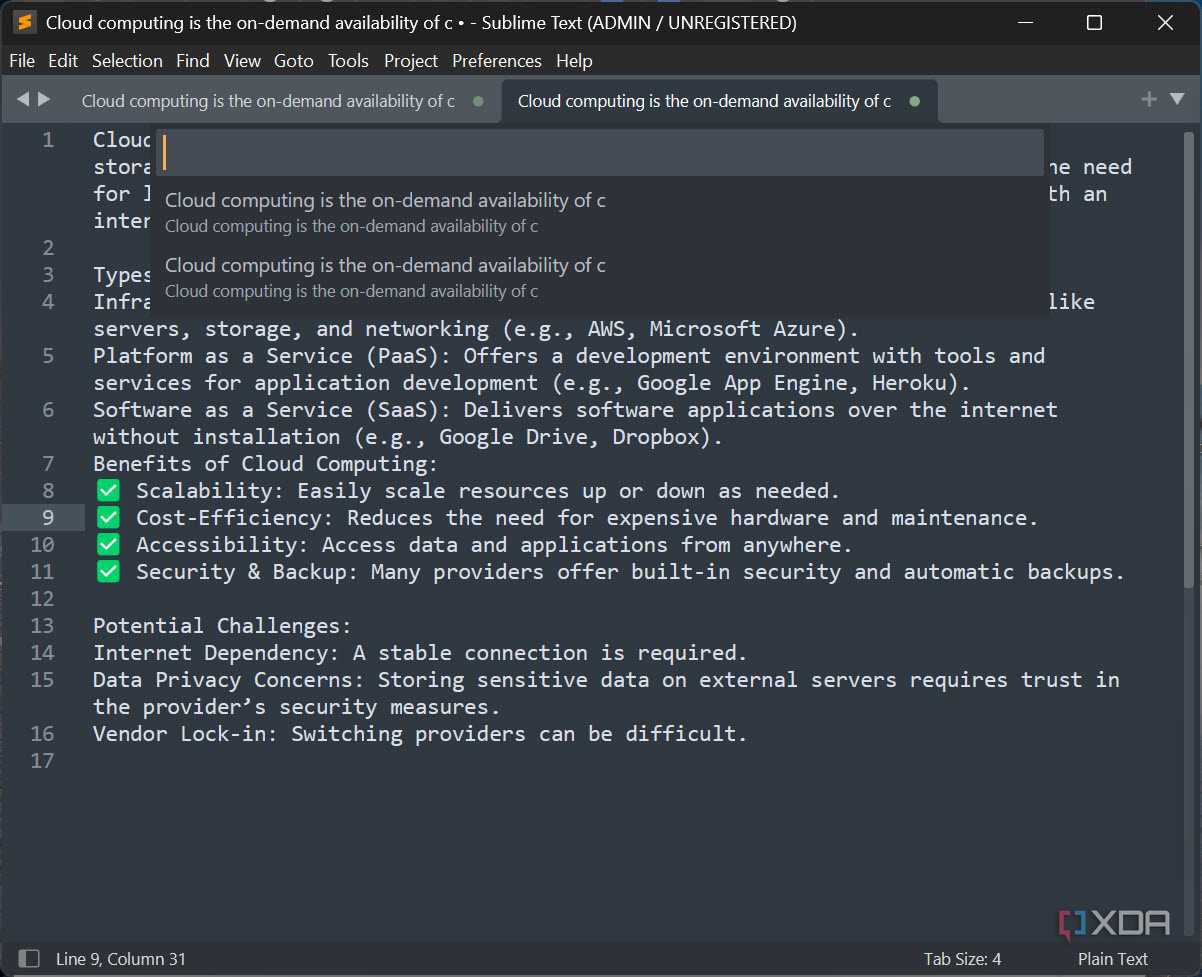Open the Find menu
This screenshot has width=1202, height=977.
(193, 61)
